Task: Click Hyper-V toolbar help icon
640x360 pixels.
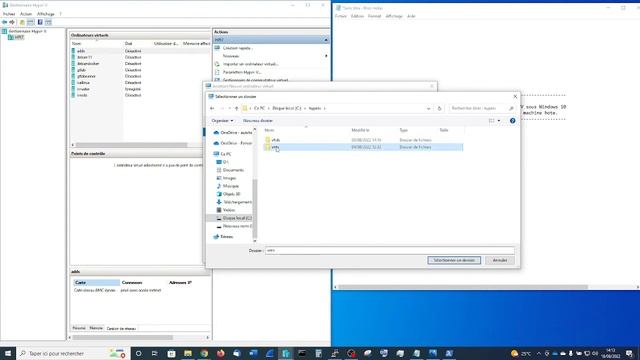Action: point(40,22)
